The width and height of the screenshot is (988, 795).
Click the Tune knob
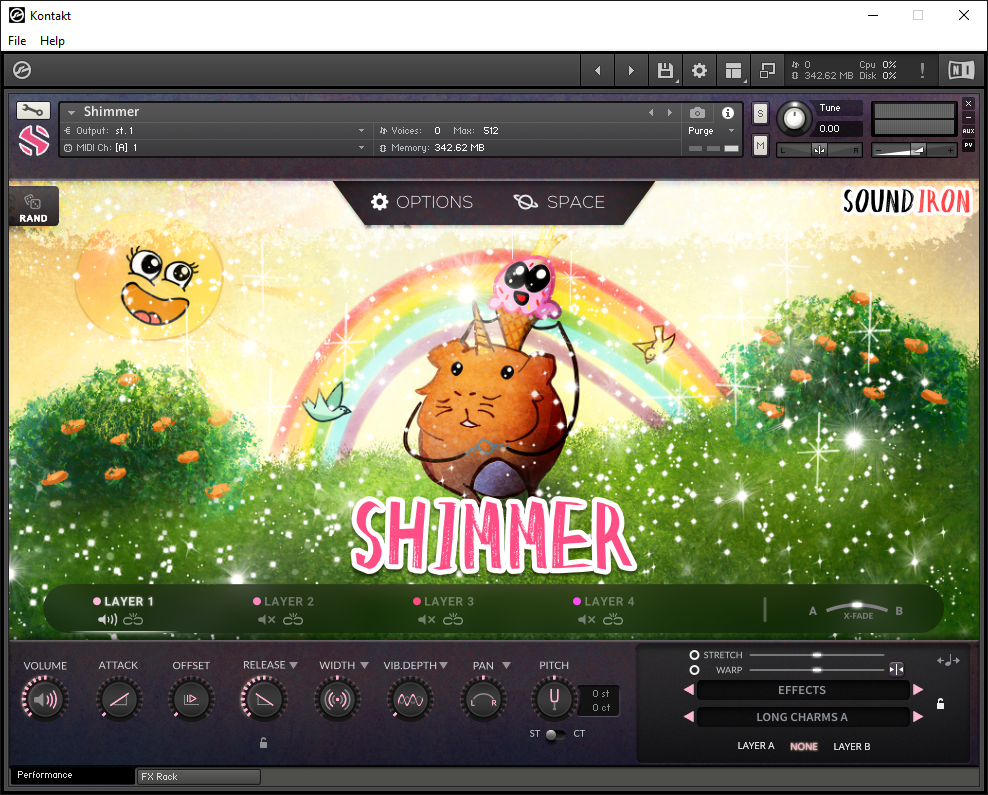794,118
